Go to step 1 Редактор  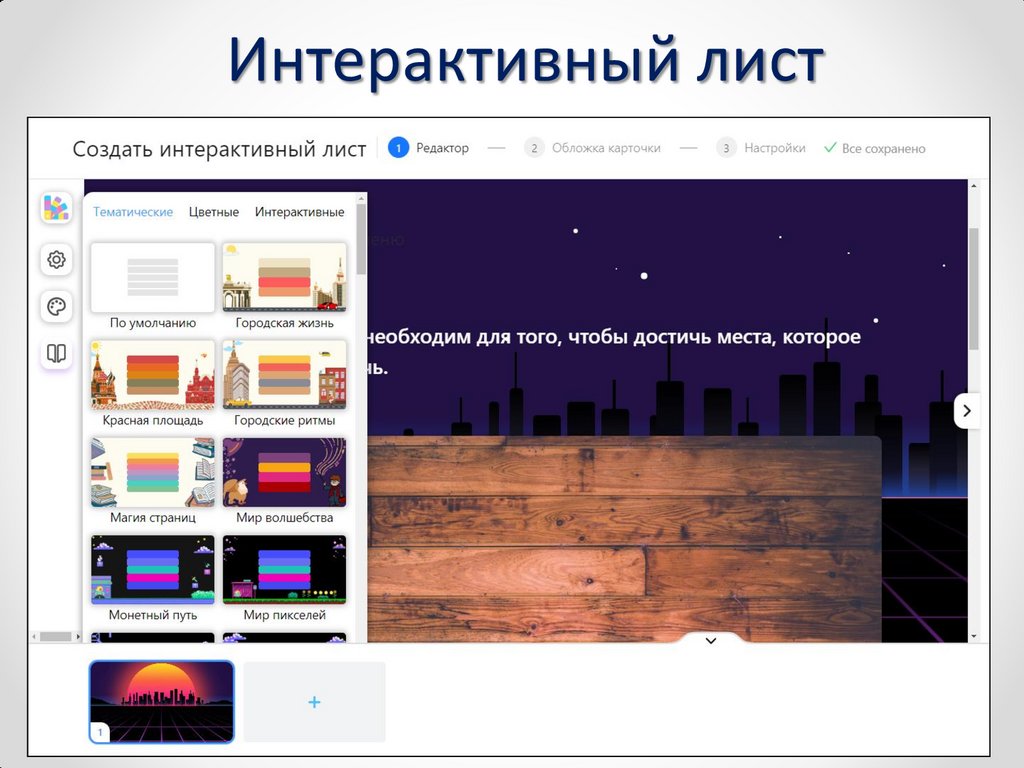coord(428,148)
